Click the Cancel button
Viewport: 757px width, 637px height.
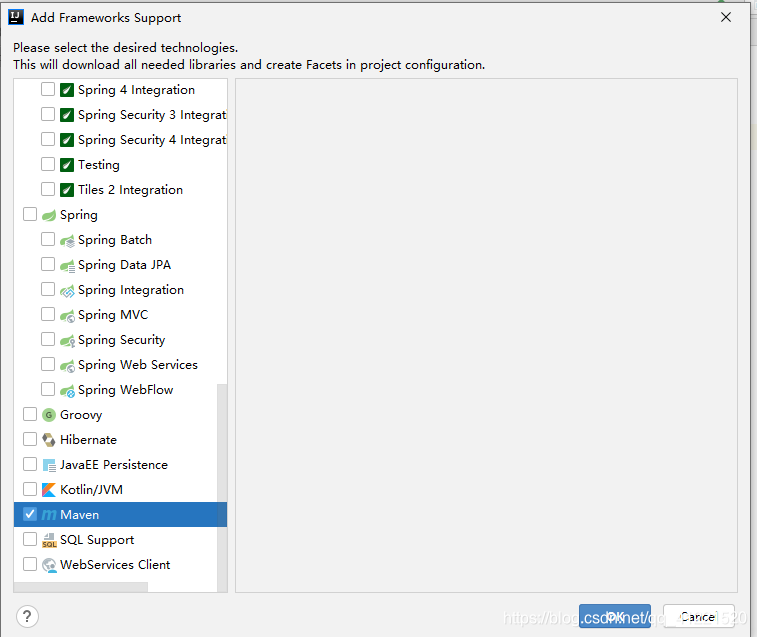pos(699,616)
